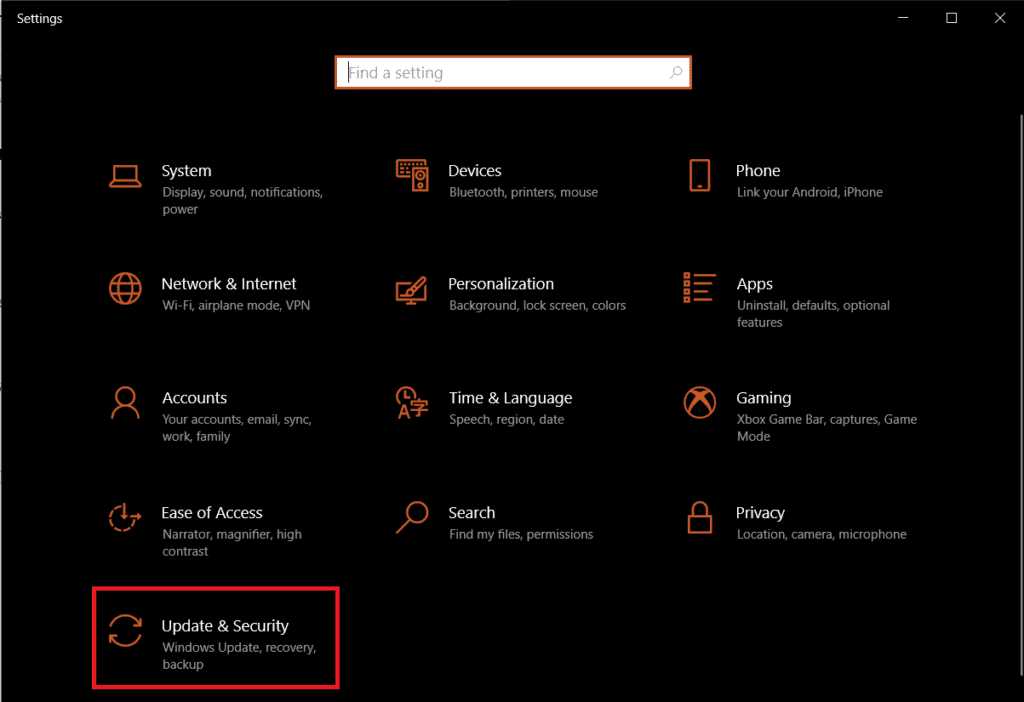Select the Ease of Access icon
This screenshot has width=1024, height=702.
pyautogui.click(x=125, y=518)
